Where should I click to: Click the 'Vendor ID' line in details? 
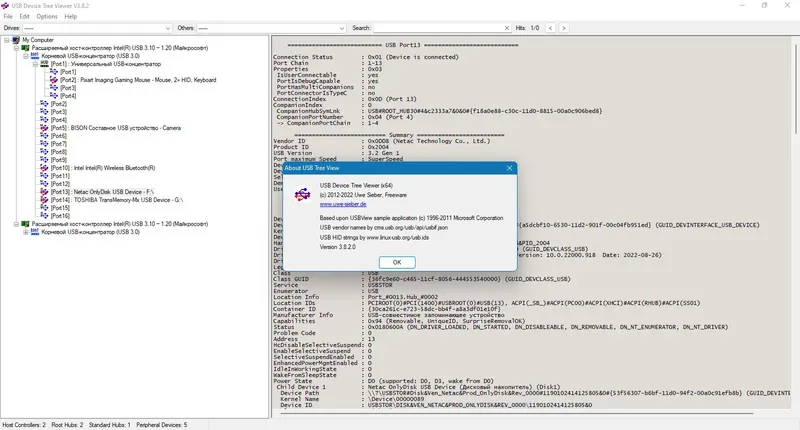point(382,141)
